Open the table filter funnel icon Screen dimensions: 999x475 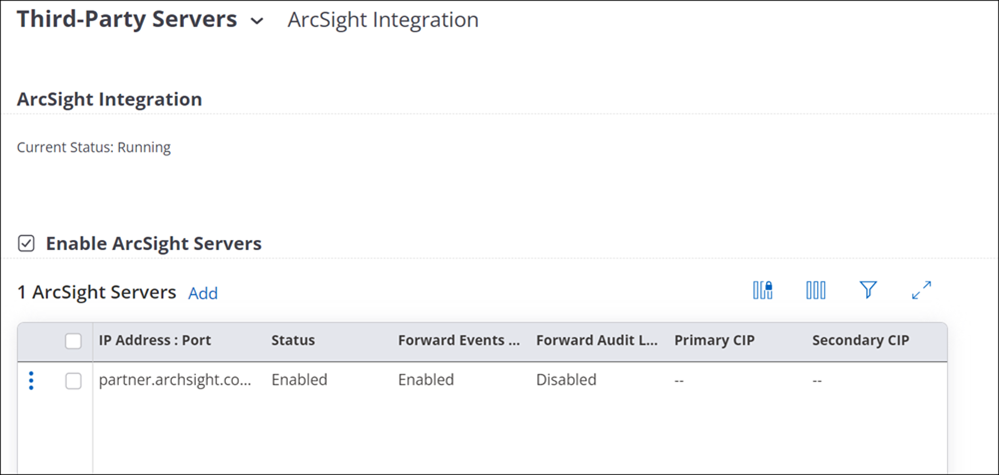(x=868, y=290)
